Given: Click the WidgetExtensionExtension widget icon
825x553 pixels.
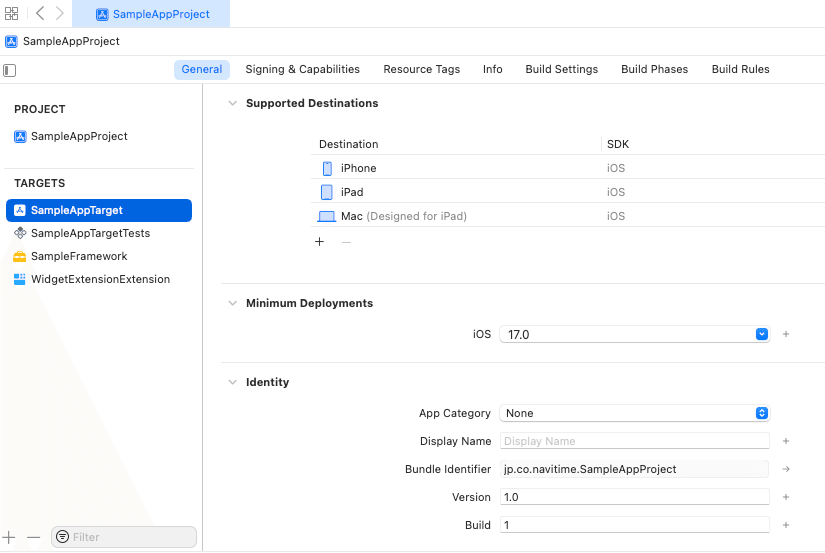Looking at the screenshot, I should (19, 279).
